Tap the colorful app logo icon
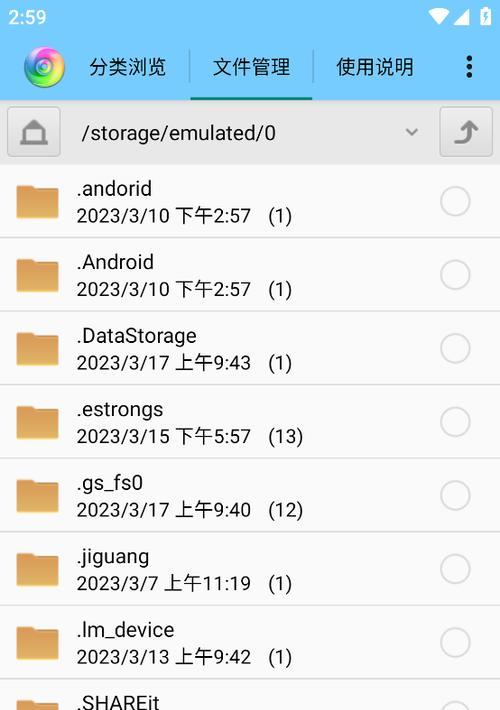This screenshot has height=710, width=500. click(x=44, y=67)
